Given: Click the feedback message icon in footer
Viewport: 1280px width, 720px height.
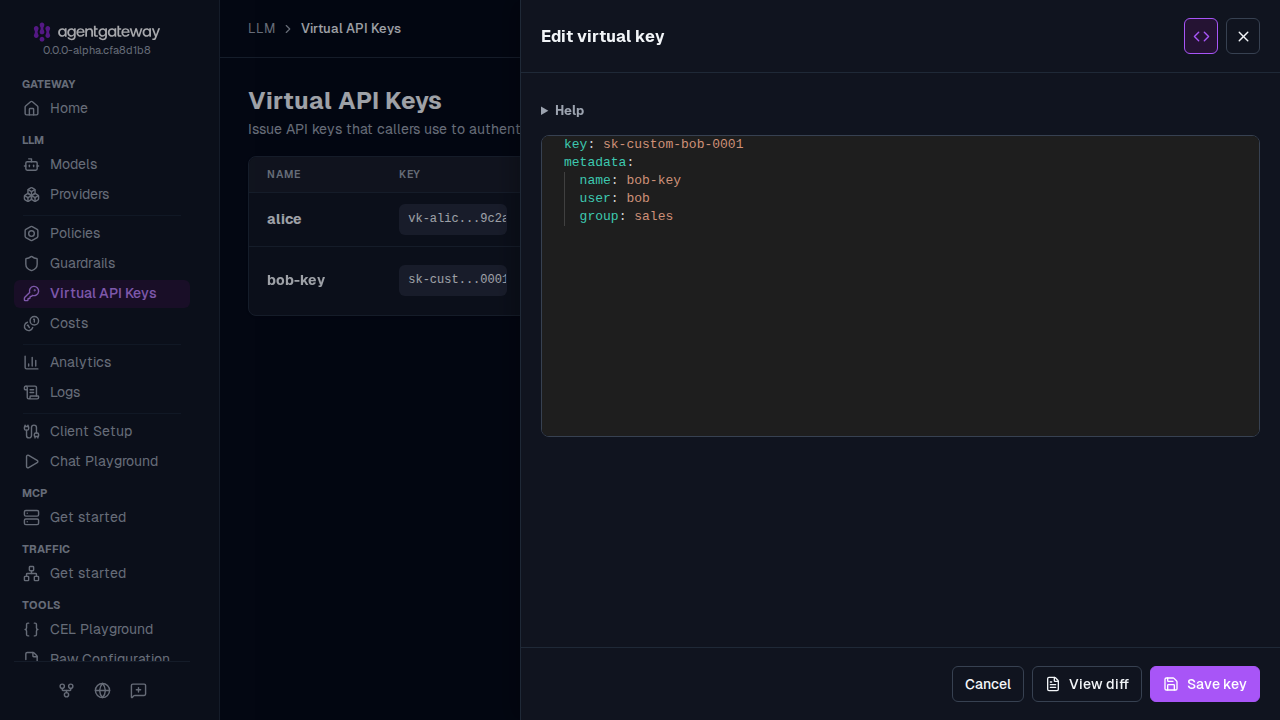Looking at the screenshot, I should [139, 690].
